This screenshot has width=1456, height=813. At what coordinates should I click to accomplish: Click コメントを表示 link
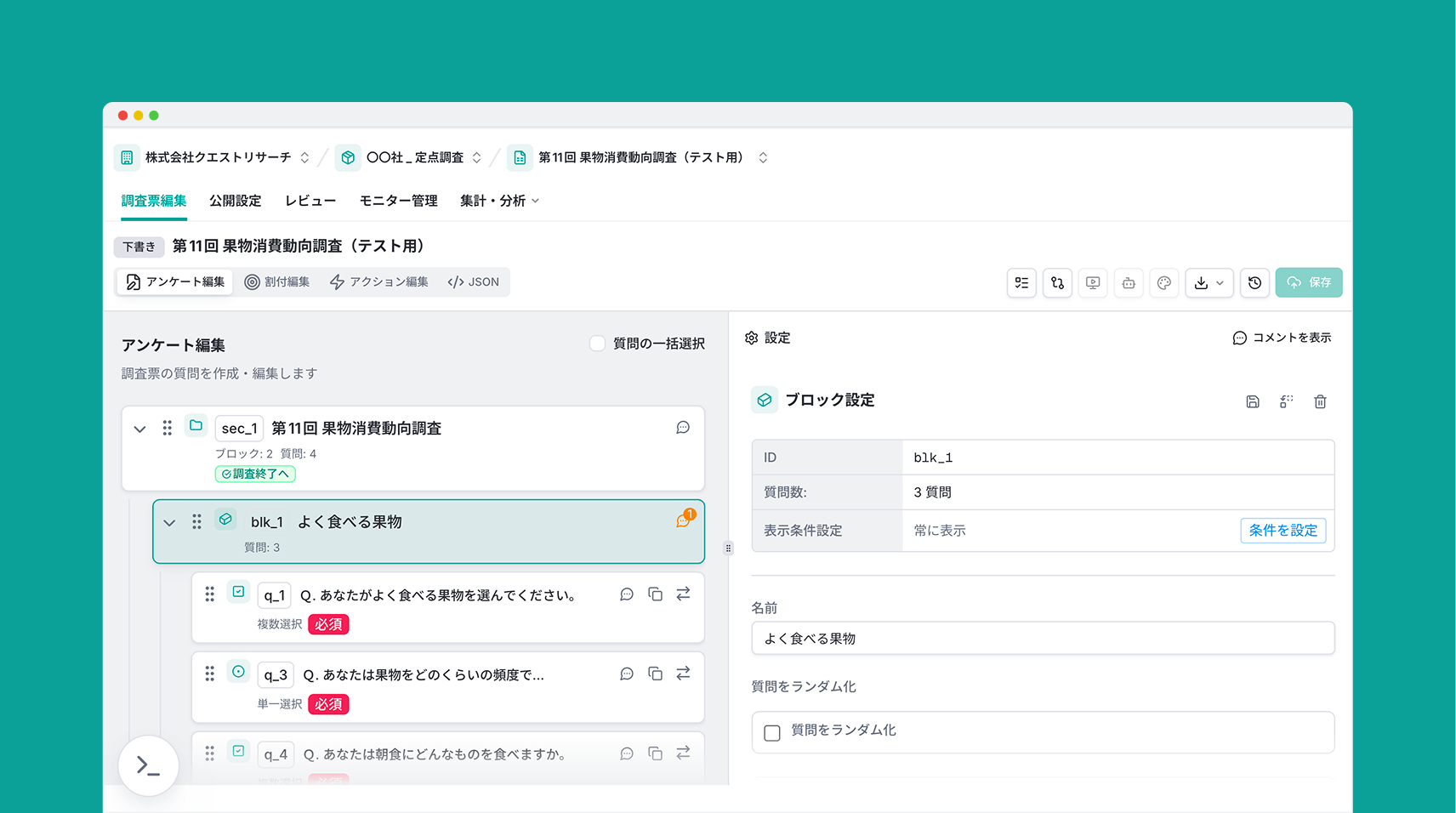pos(1282,338)
